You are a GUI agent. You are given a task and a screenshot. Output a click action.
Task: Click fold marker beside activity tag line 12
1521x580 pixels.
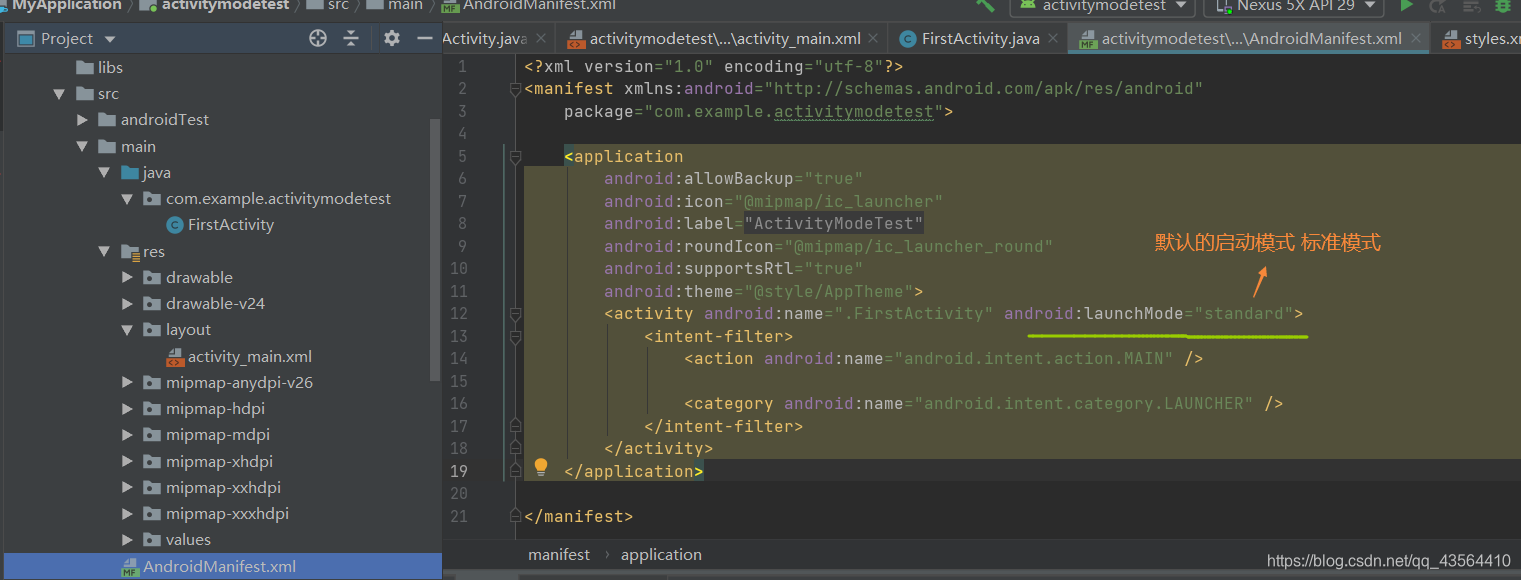click(516, 314)
